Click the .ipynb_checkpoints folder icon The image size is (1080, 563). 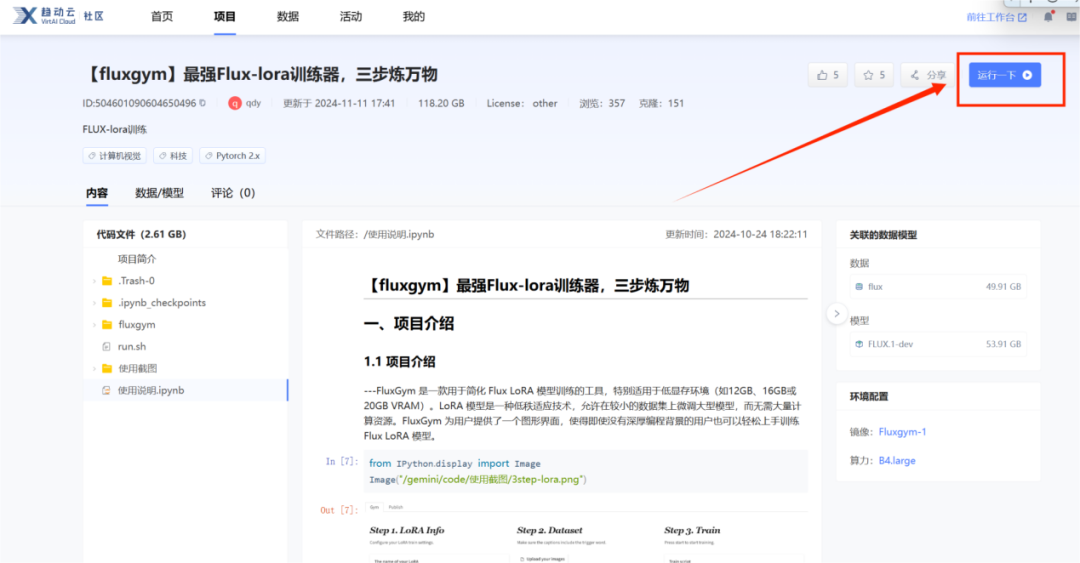pyautogui.click(x=107, y=303)
